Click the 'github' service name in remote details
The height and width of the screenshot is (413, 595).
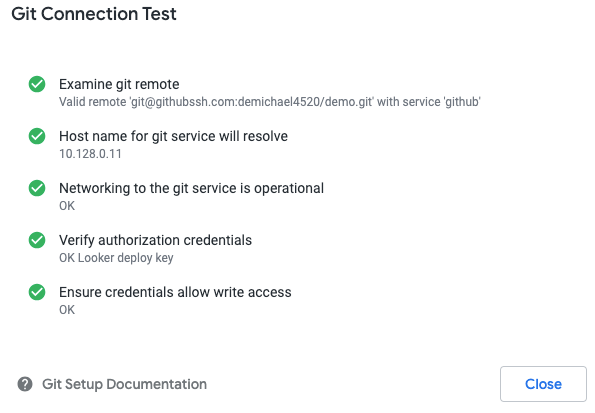pyautogui.click(x=462, y=102)
